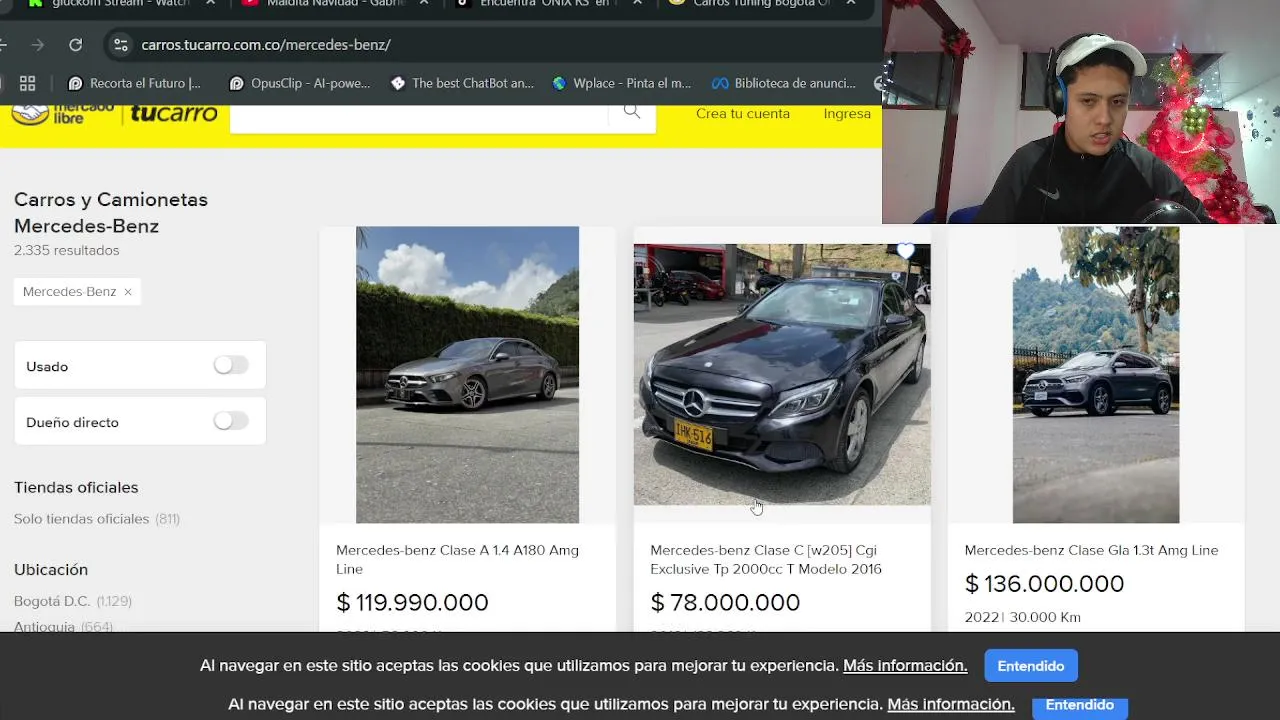
Task: Open the site information icon in address bar
Action: coord(121,45)
